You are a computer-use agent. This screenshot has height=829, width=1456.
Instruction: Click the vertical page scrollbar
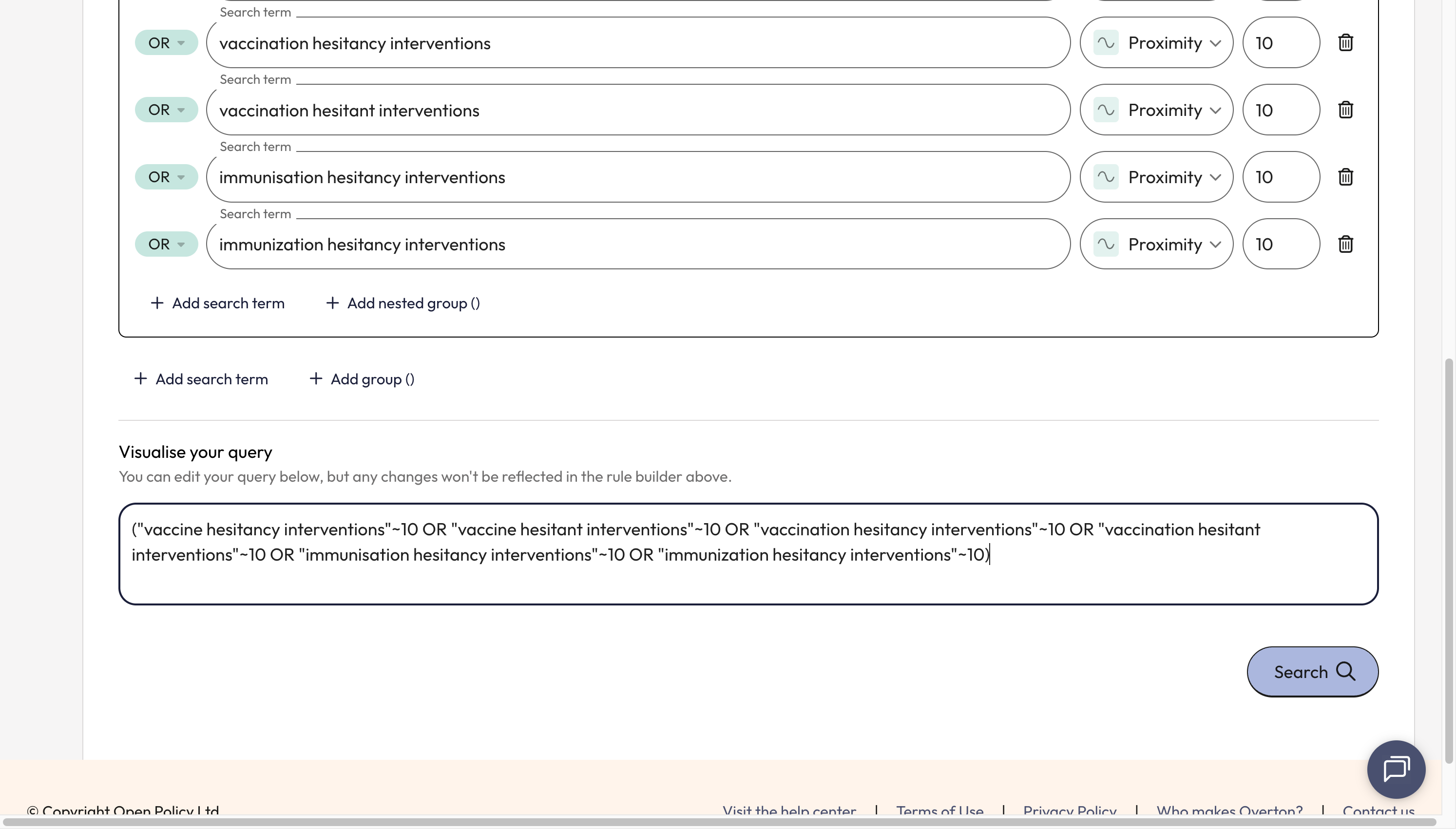(x=1449, y=561)
